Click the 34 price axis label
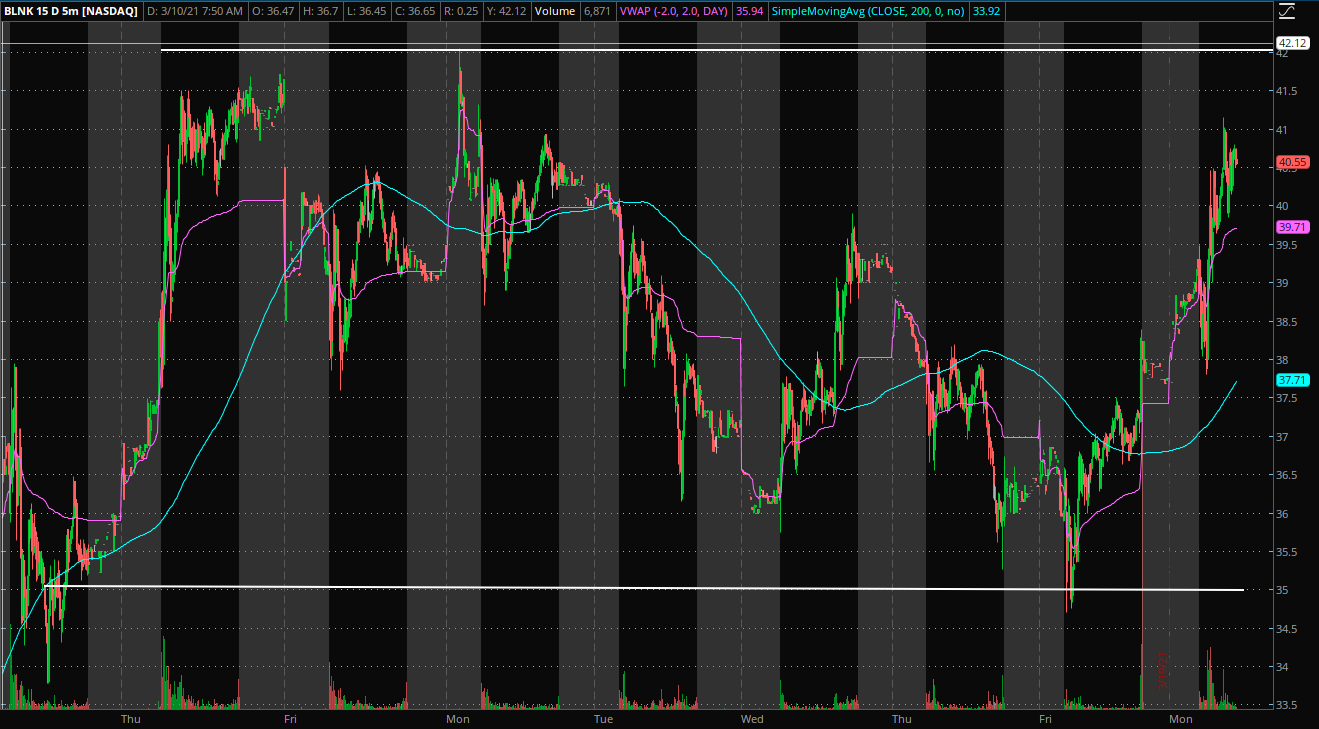Viewport: 1319px width, 729px height. point(1282,667)
